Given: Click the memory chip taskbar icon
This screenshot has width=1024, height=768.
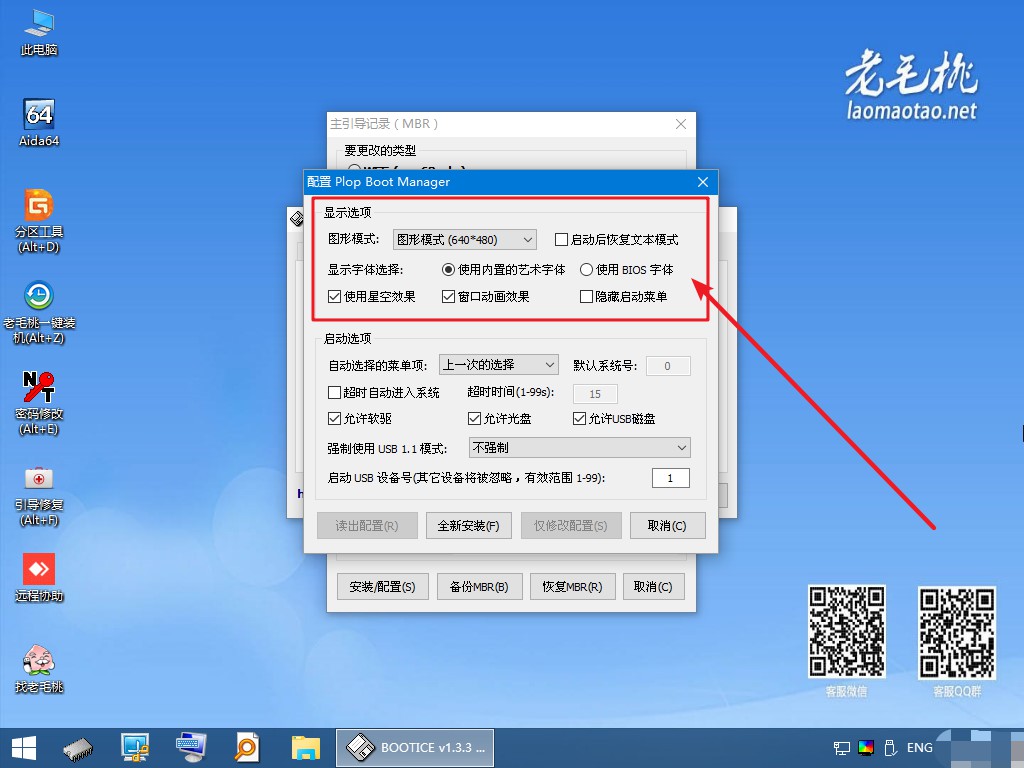Looking at the screenshot, I should (78, 748).
